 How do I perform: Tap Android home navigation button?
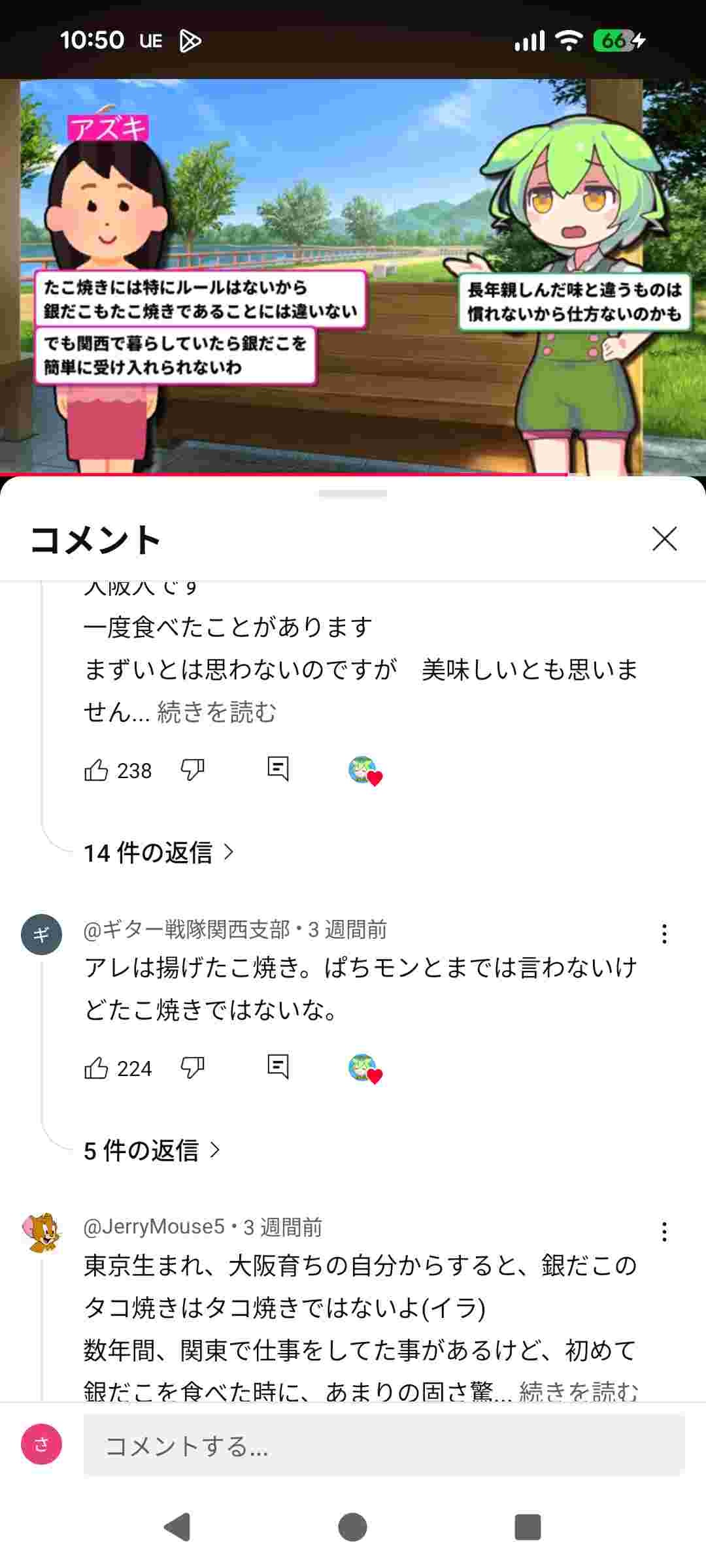pyautogui.click(x=352, y=1527)
